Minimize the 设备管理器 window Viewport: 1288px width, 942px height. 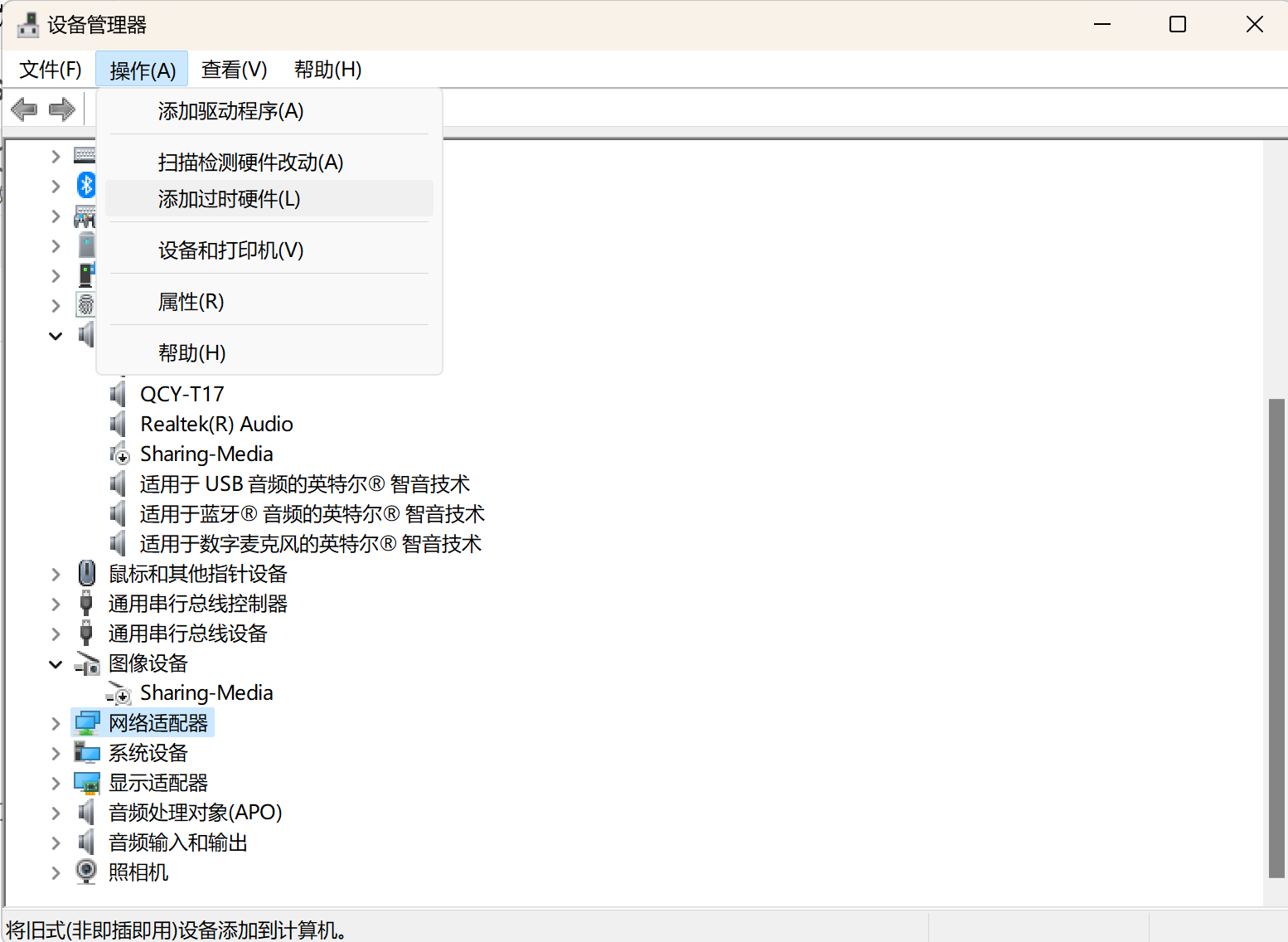[1102, 25]
